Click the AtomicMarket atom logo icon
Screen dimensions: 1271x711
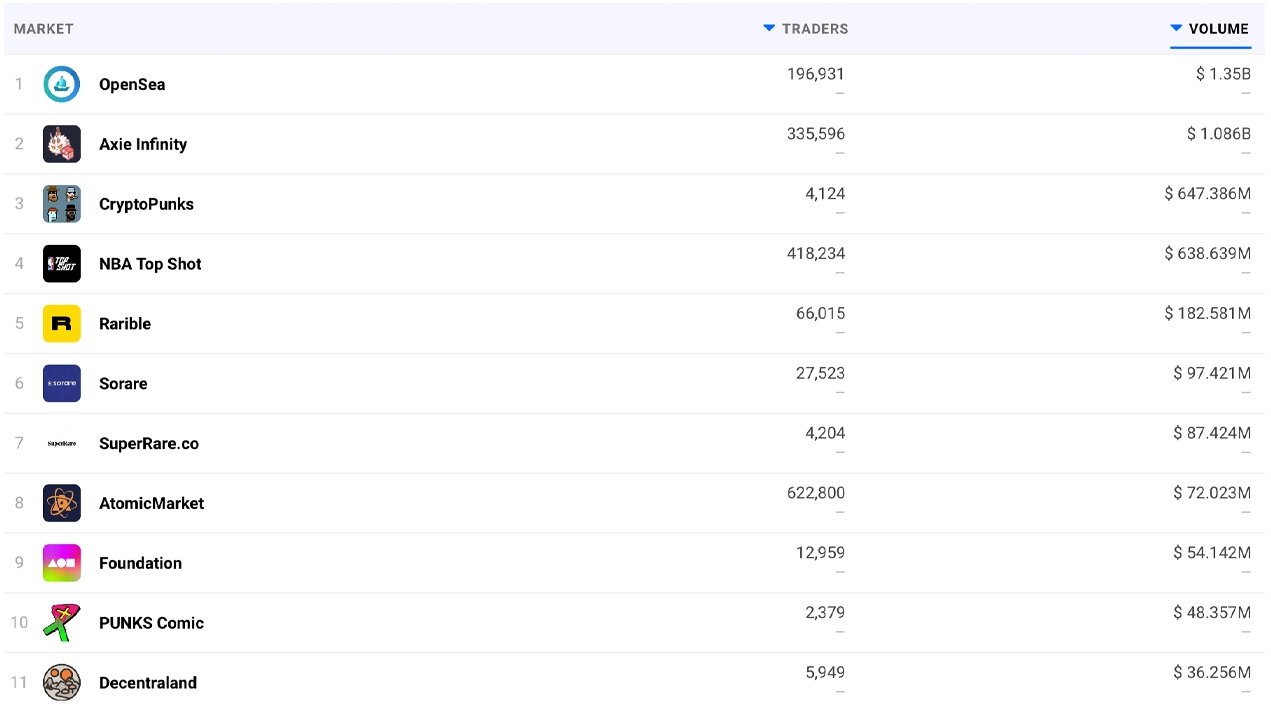62,503
